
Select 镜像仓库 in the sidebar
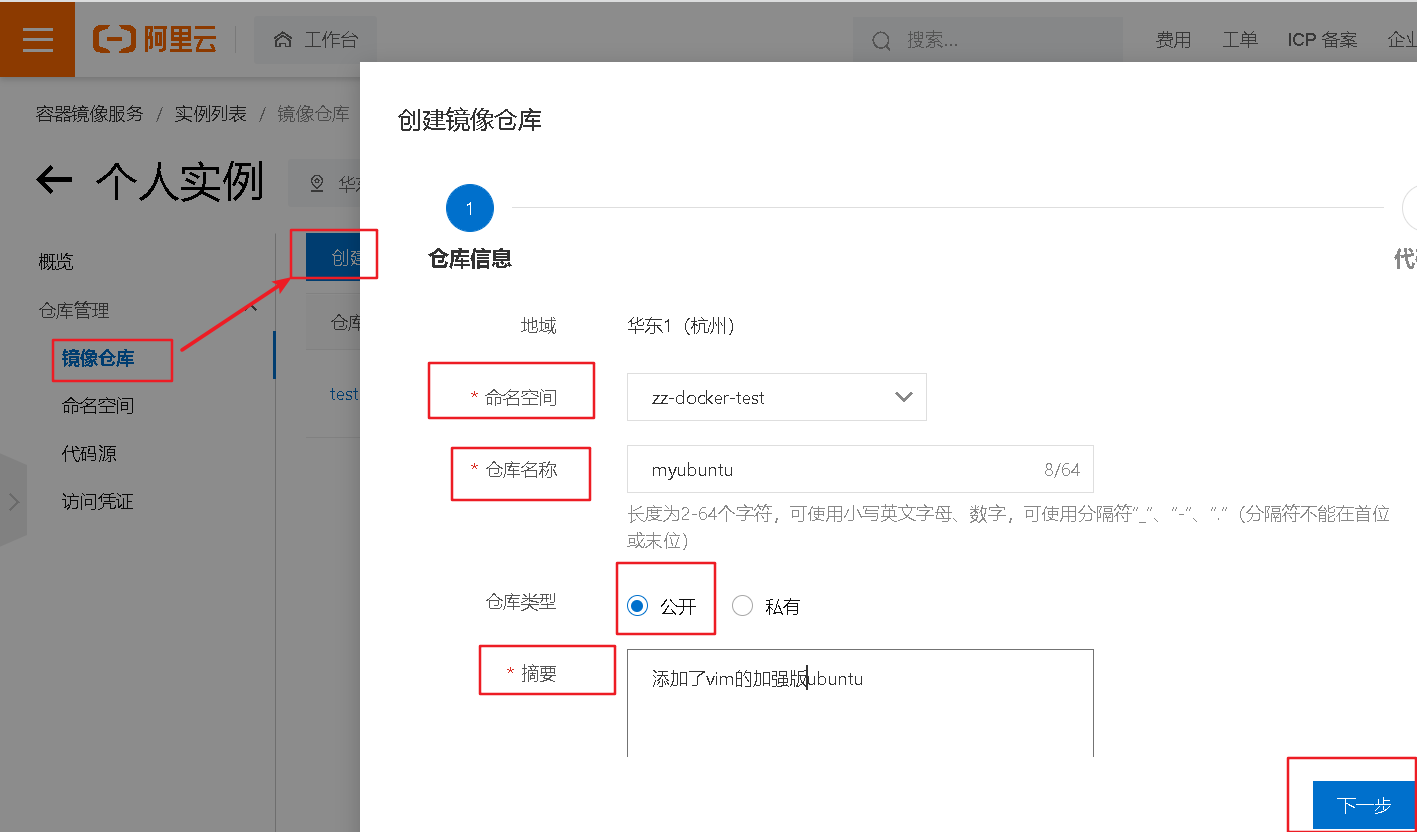click(x=98, y=358)
